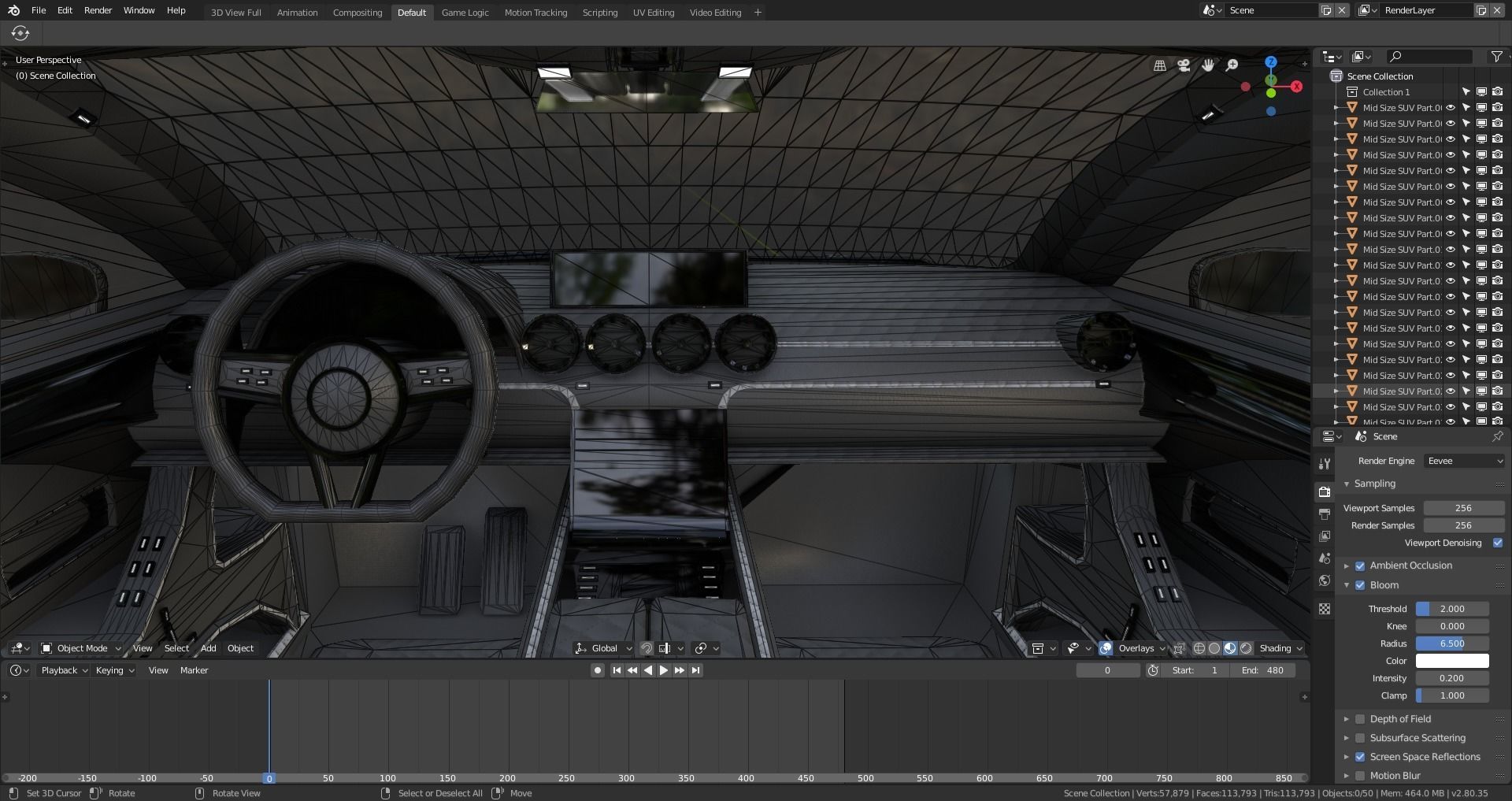Toggle proportional editing icon in viewport header
Screen dimensions: 1512x801
(701, 648)
